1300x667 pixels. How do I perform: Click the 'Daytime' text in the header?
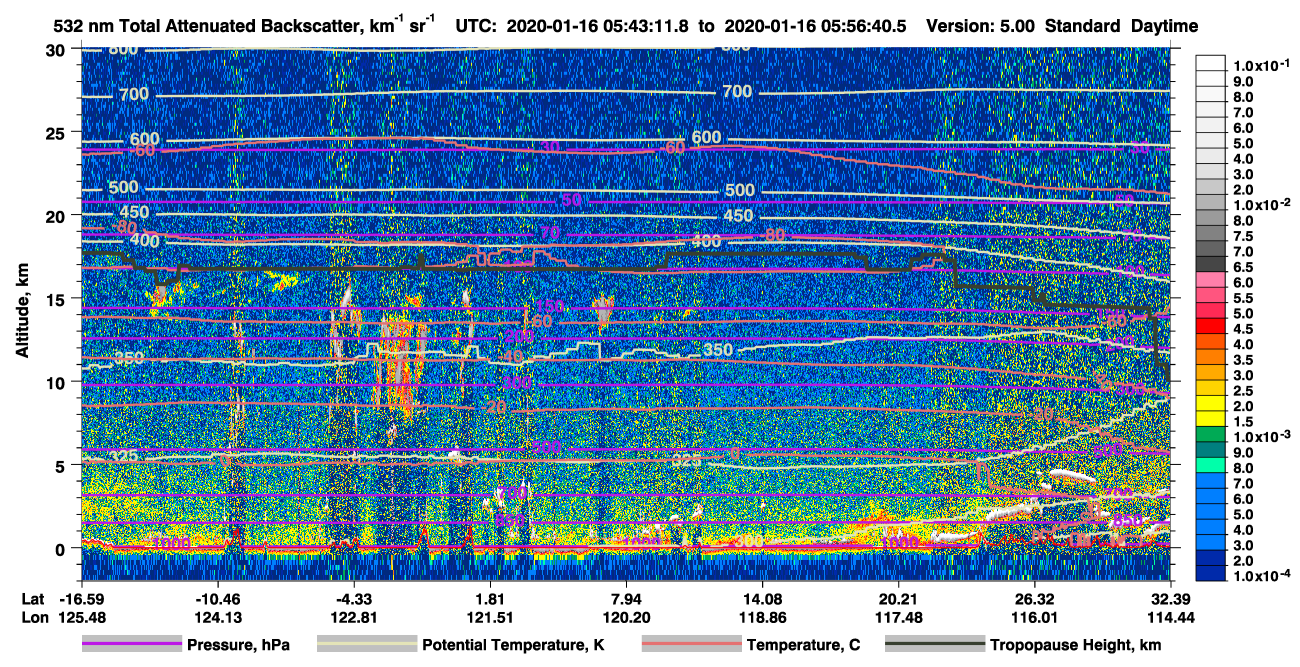[x=1164, y=27]
